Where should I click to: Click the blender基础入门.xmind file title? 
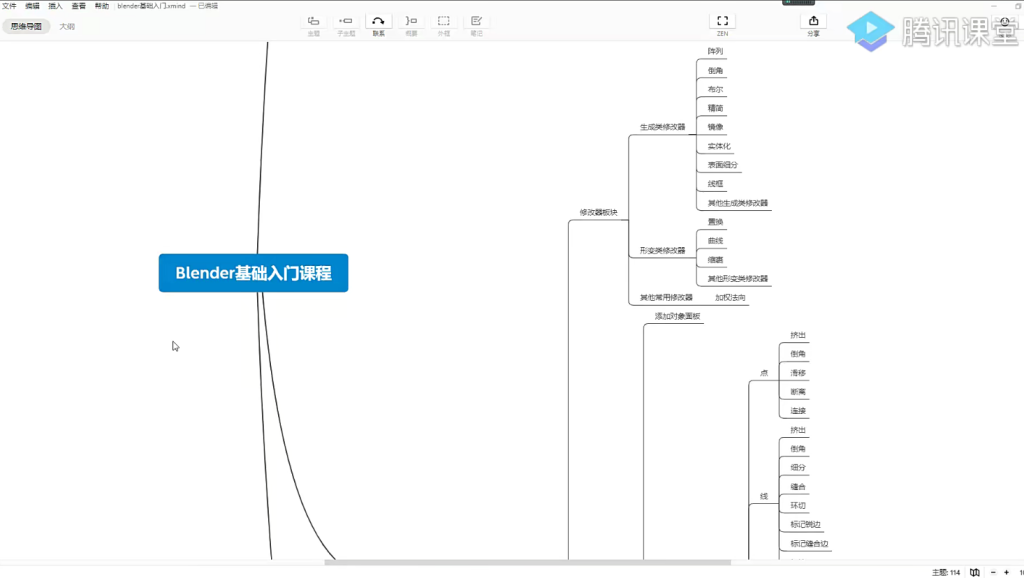tap(151, 6)
